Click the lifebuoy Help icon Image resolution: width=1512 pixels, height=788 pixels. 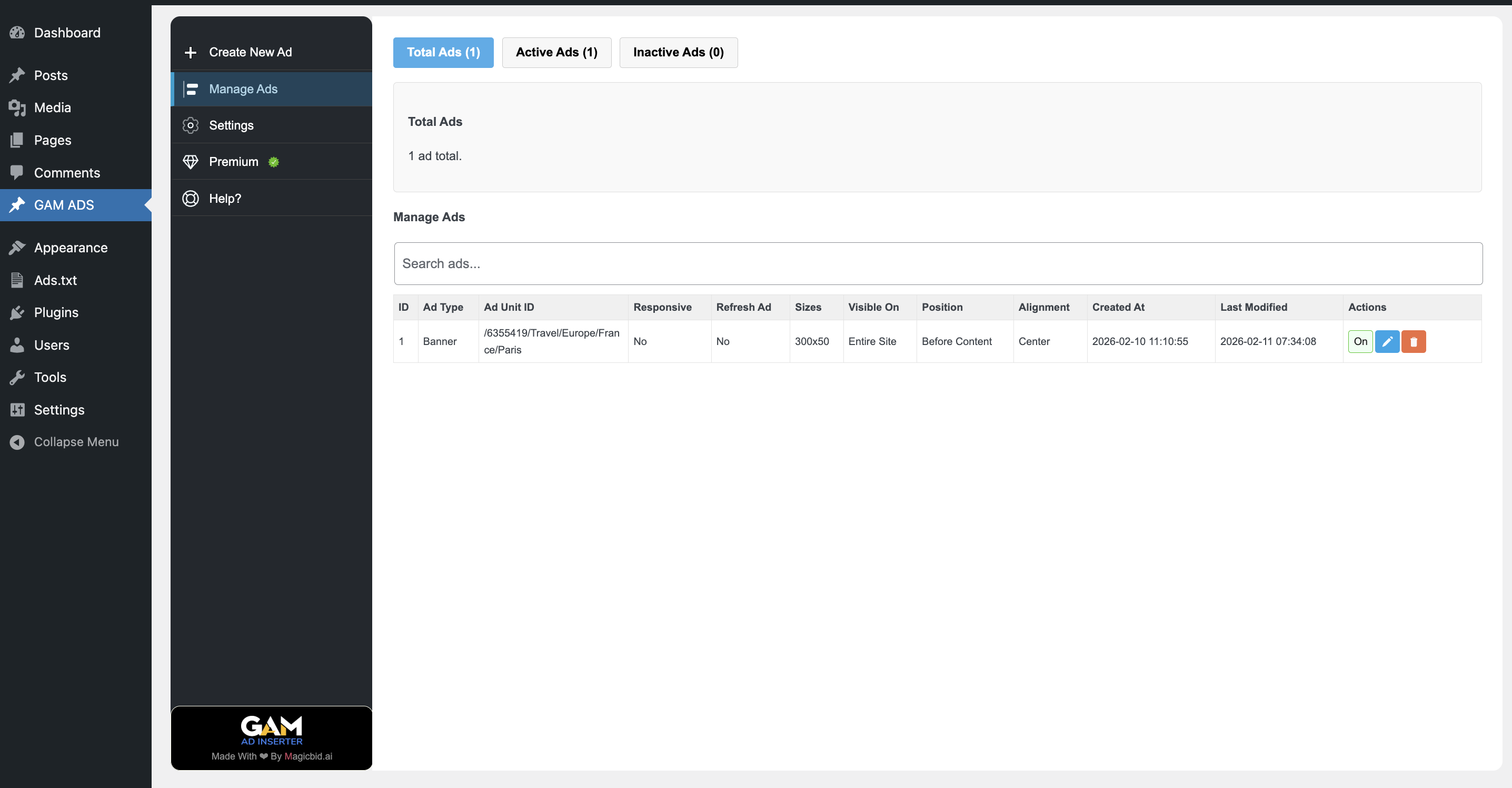[x=190, y=199]
